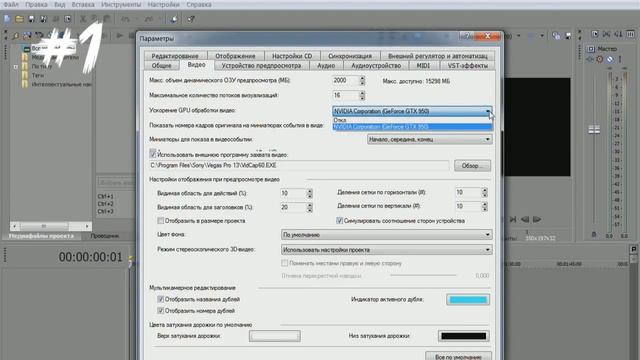
Task: Click the What's This help icon
Action: (x=191, y=19)
